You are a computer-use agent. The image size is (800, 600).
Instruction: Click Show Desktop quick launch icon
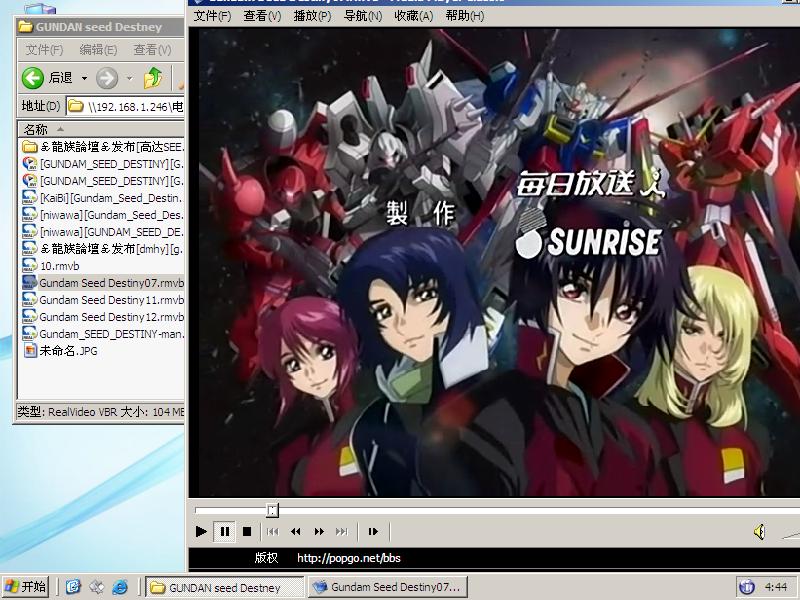(72, 587)
